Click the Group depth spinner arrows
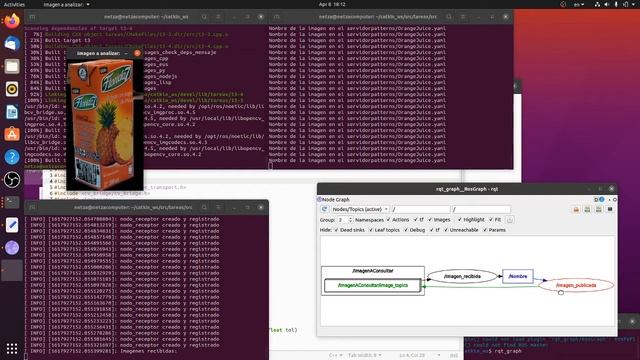Screen dimensions: 640x360 pos(350,220)
